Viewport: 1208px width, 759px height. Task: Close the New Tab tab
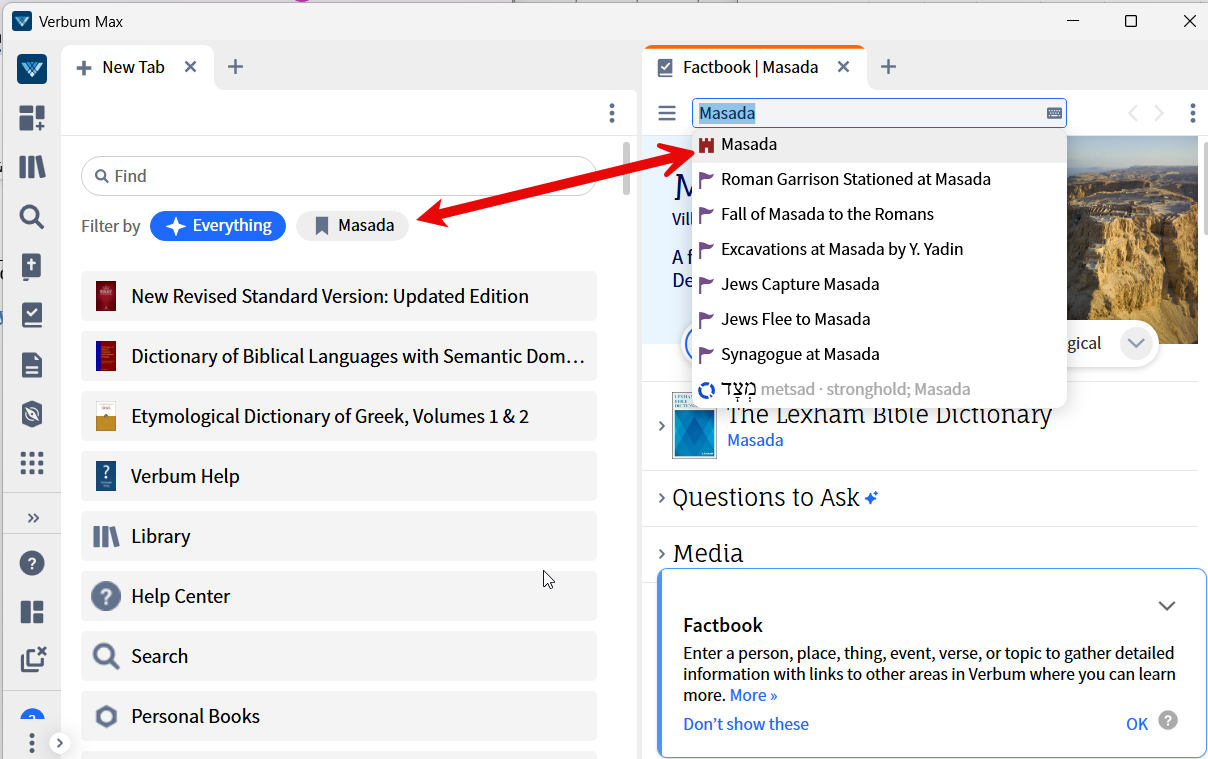pos(190,67)
